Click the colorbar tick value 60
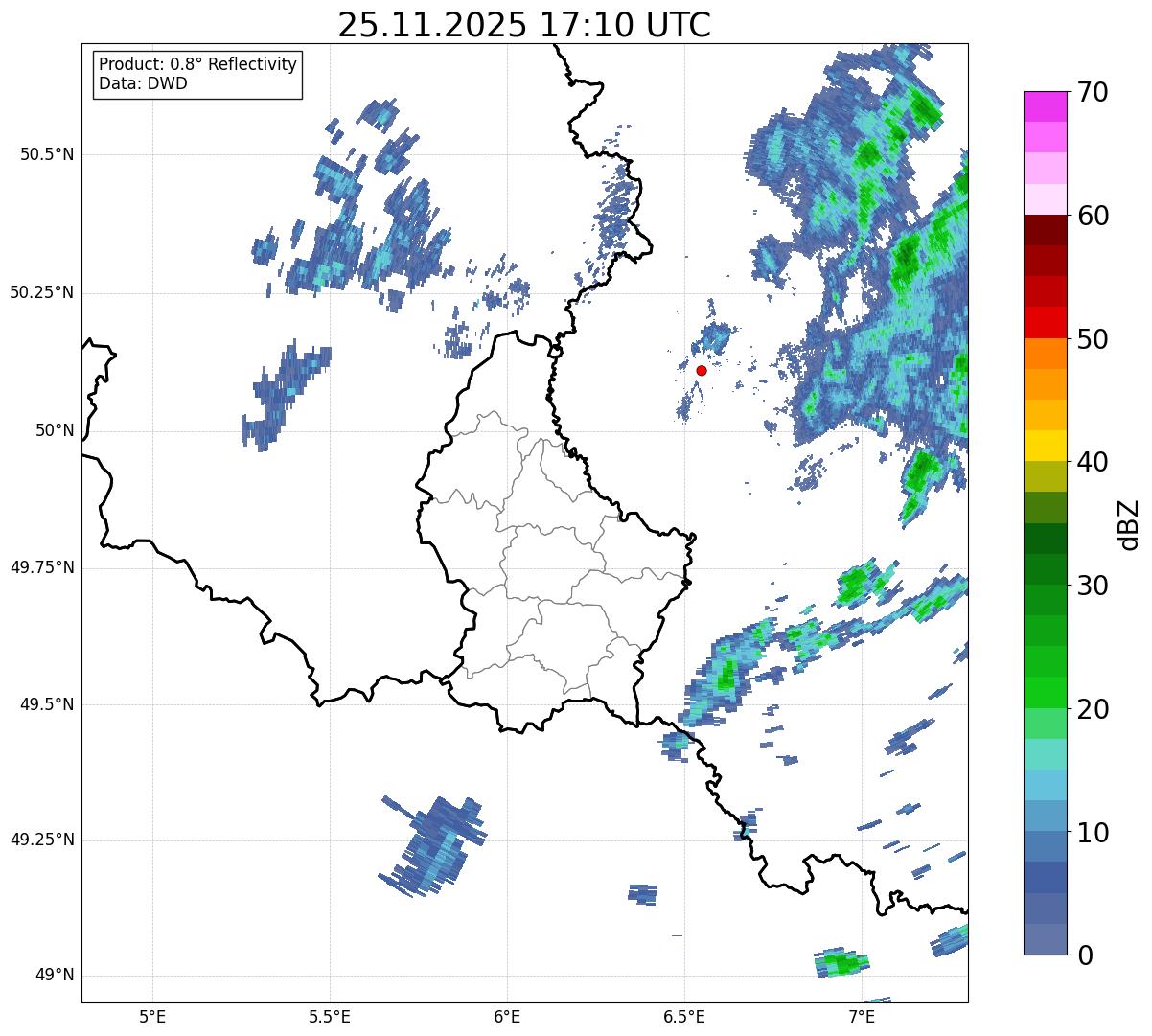Image resolution: width=1152 pixels, height=1036 pixels. [x=1092, y=216]
